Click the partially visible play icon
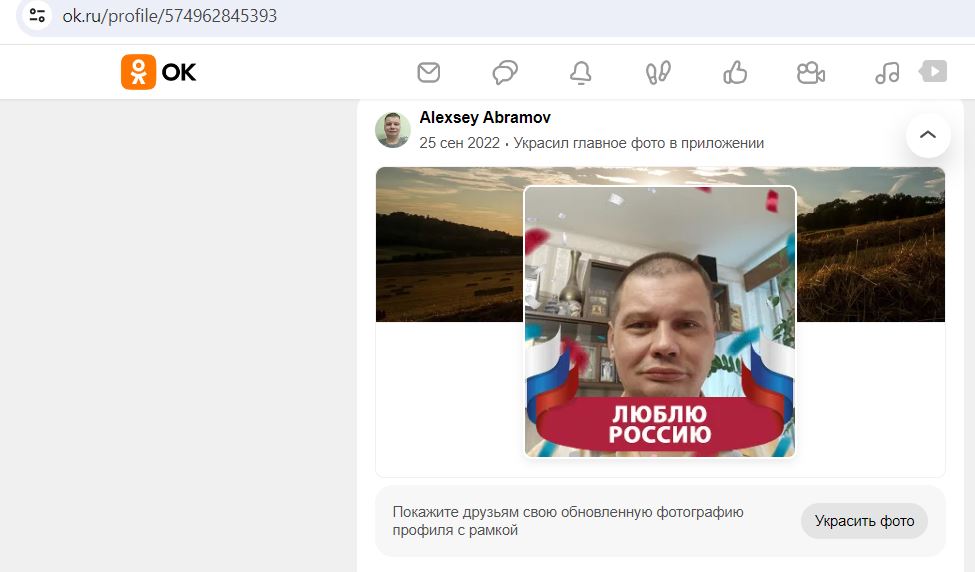This screenshot has height=572, width=975. 933,71
